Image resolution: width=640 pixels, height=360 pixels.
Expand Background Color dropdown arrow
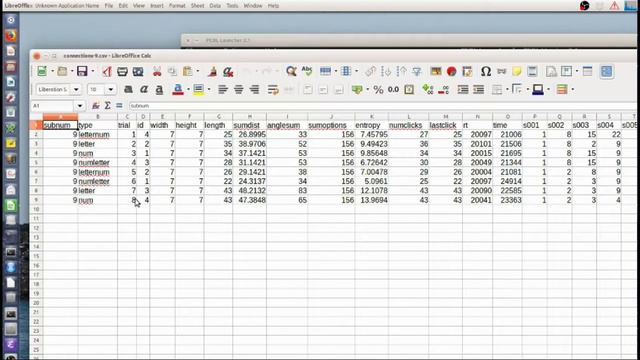pyautogui.click(x=548, y=89)
